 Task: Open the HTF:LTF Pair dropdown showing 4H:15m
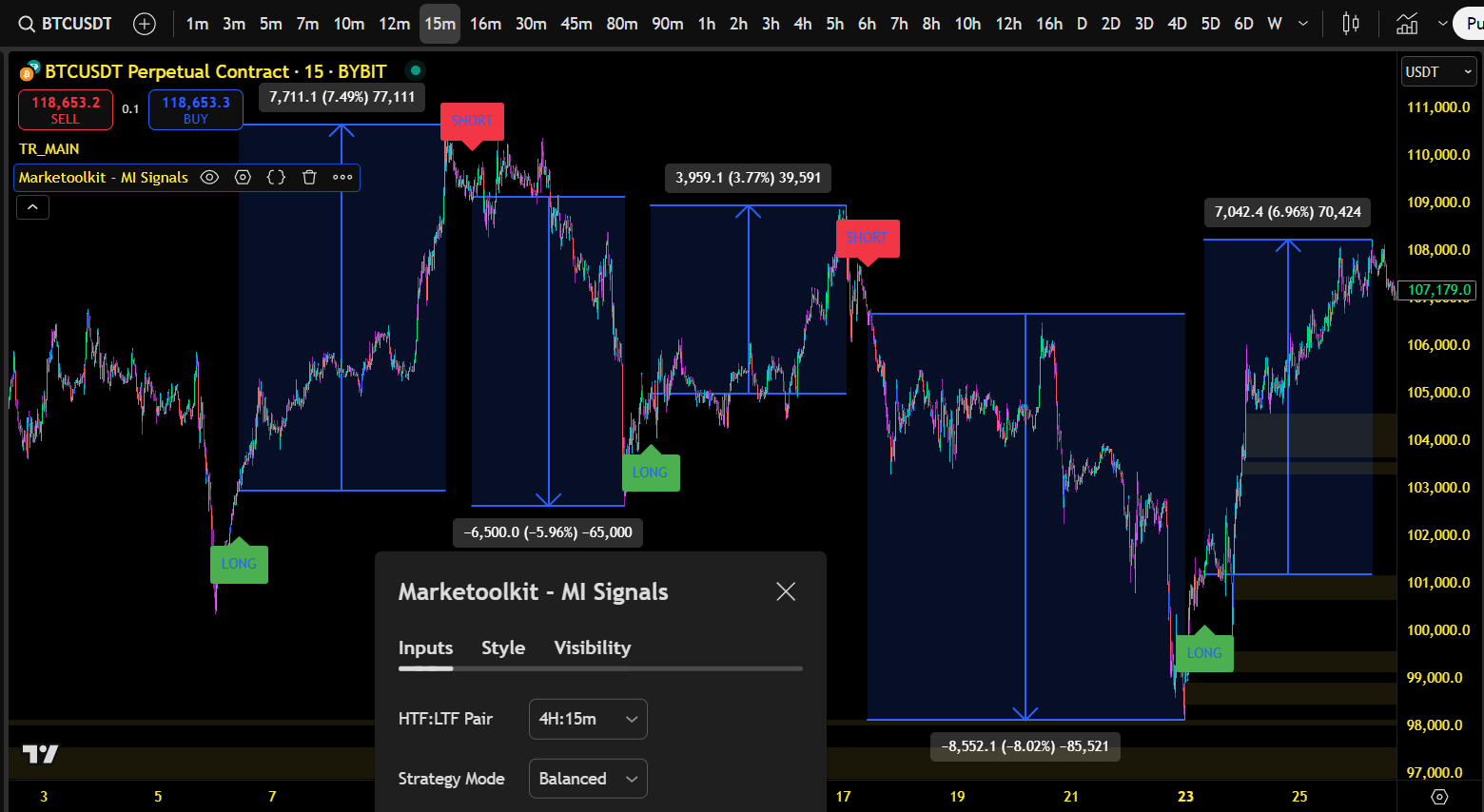pos(588,719)
